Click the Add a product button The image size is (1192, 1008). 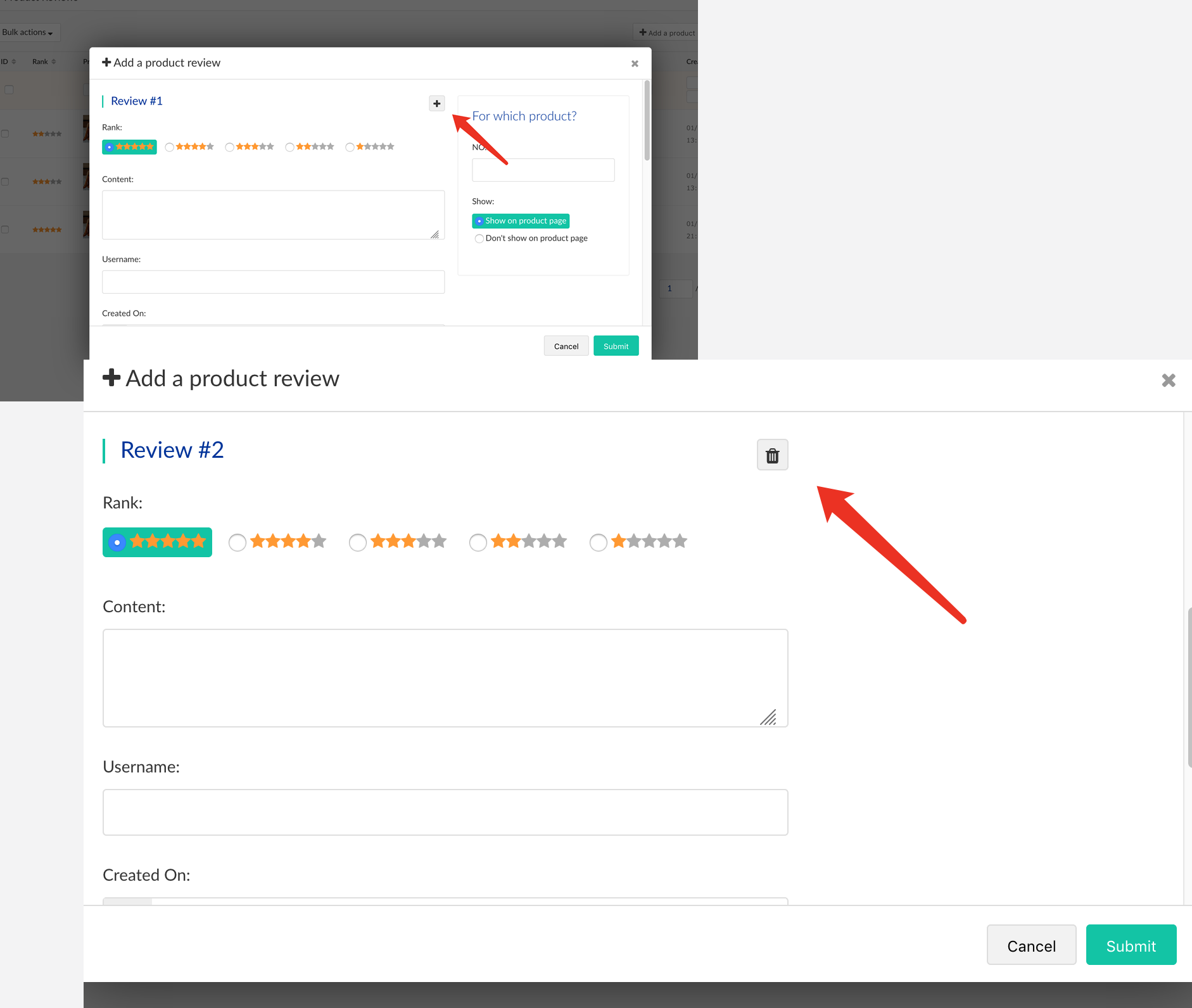point(666,33)
